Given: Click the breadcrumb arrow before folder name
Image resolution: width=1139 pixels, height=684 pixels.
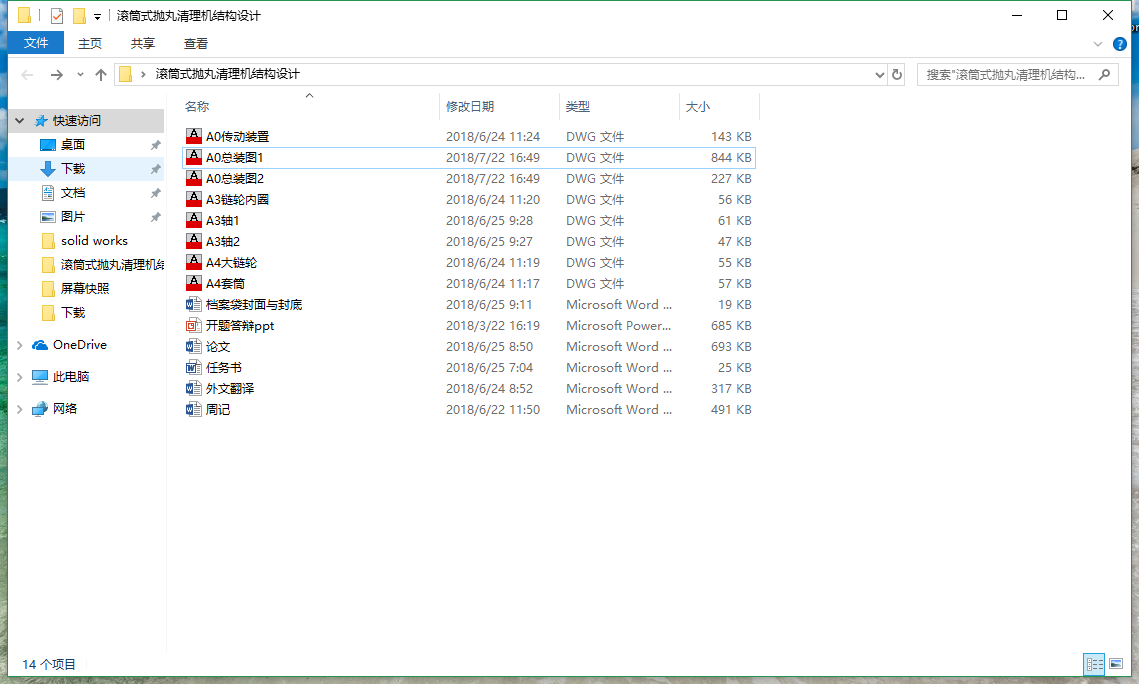Looking at the screenshot, I should point(143,74).
